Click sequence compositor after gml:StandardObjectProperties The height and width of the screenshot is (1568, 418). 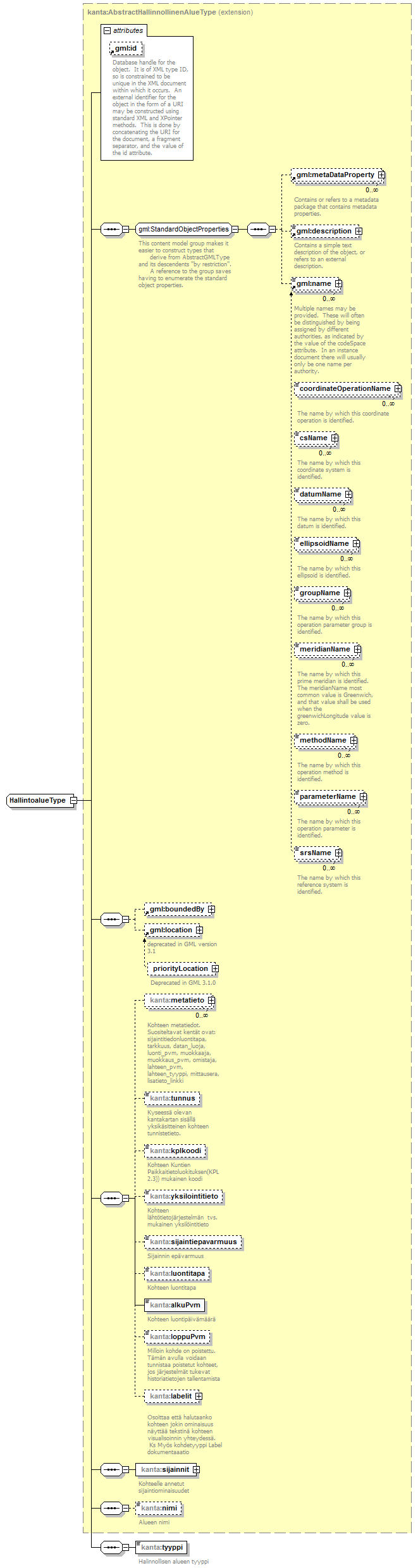coord(258,229)
